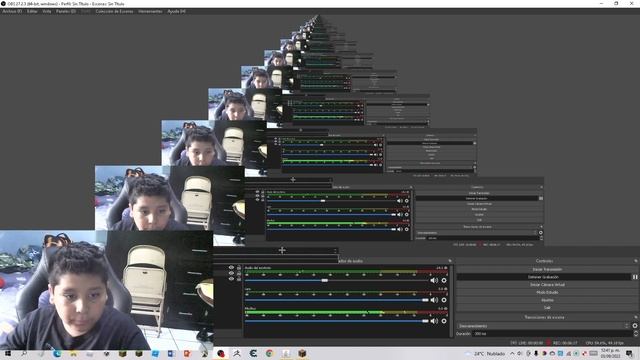Viewport: 640px width, 360px height.
Task: Click the REC timer in status bar
Action: [x=565, y=343]
